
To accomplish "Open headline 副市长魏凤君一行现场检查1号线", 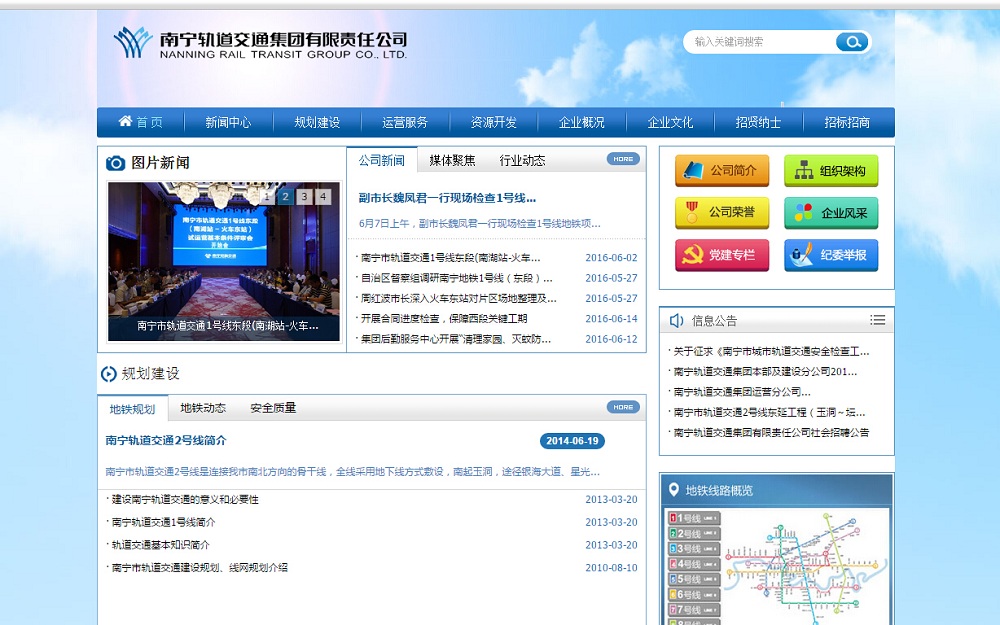I will 447,198.
